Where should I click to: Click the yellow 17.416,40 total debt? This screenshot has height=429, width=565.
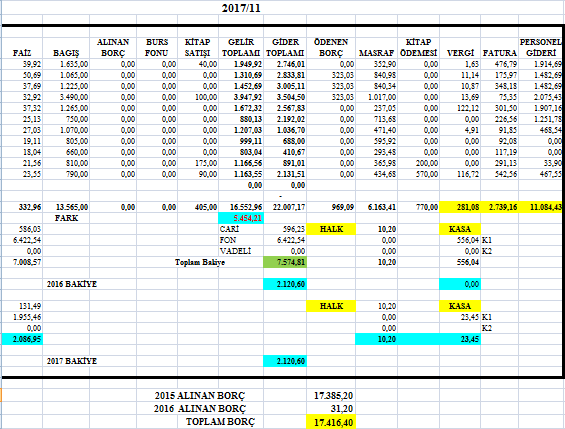(x=331, y=422)
